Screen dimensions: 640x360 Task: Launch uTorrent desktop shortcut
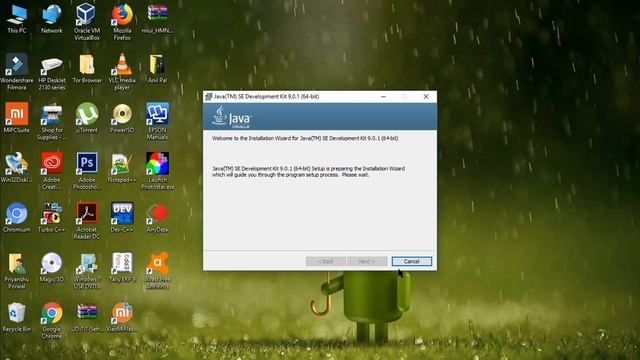pos(87,118)
